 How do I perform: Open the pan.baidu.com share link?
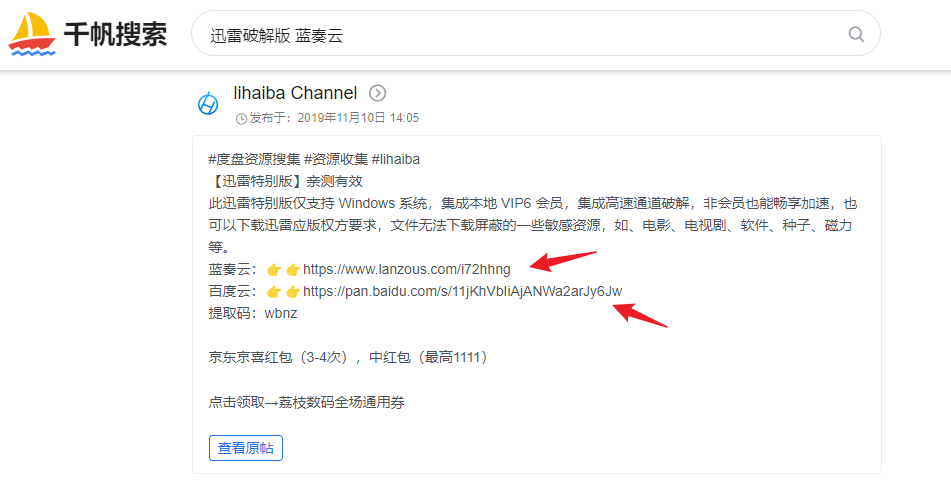[462, 291]
